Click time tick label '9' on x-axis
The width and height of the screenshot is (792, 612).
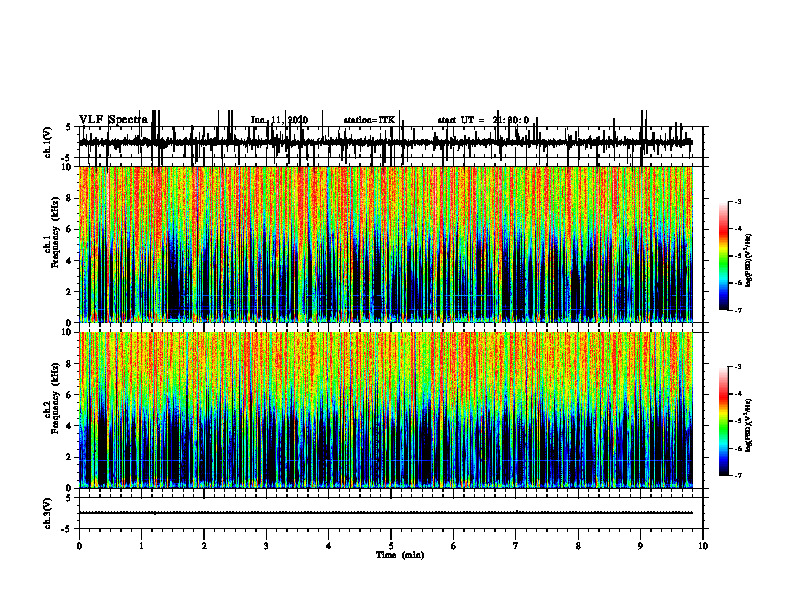(x=640, y=546)
